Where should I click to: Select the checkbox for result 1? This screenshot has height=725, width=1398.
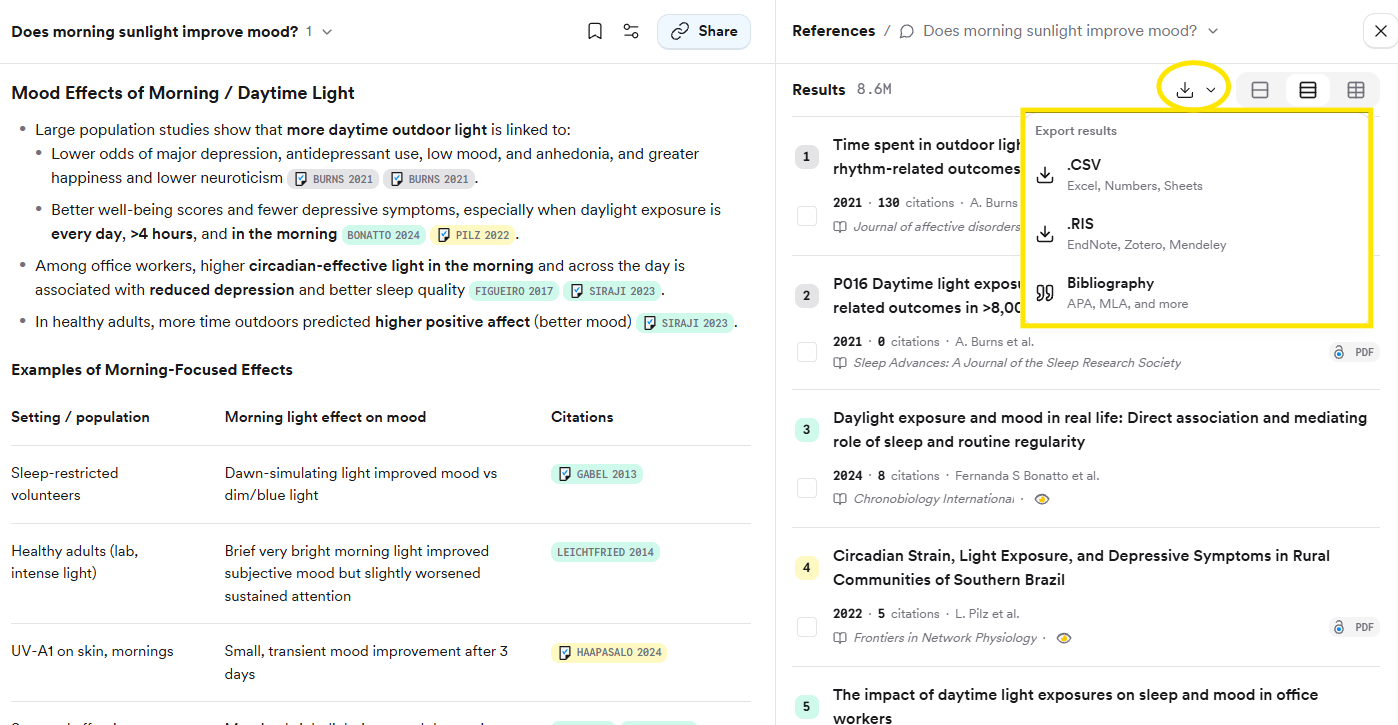click(807, 215)
